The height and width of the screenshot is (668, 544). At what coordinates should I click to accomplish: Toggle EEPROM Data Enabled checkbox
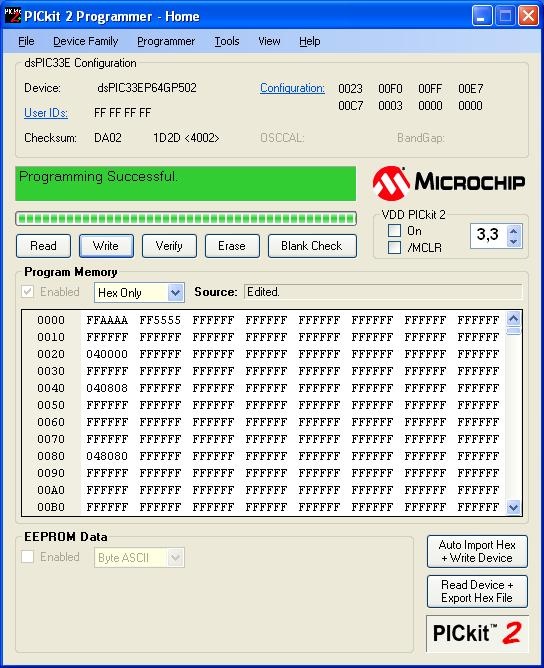coord(28,557)
